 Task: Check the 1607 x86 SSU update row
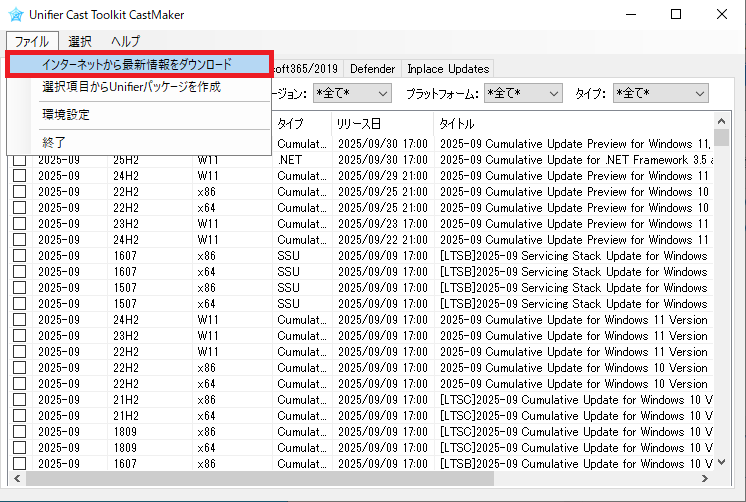[x=20, y=255]
